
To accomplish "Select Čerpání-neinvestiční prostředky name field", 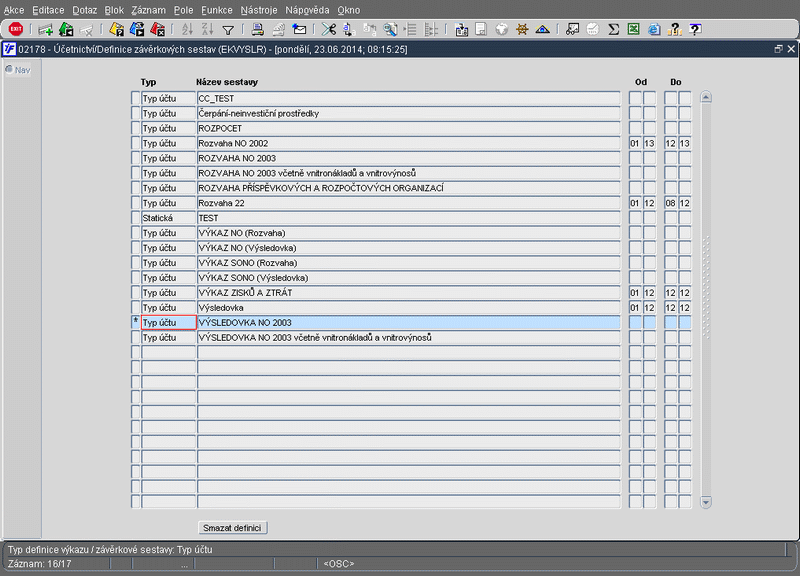I will [409, 113].
